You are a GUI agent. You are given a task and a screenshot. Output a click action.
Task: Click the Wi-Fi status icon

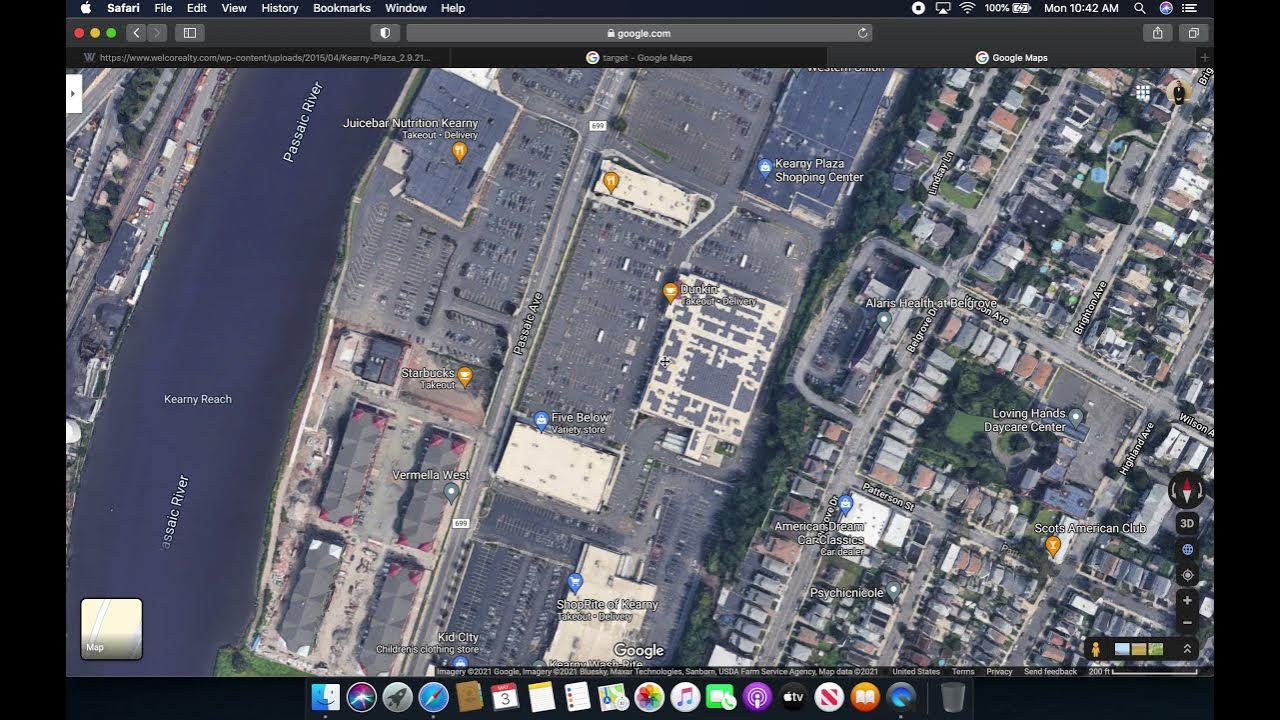pos(967,8)
